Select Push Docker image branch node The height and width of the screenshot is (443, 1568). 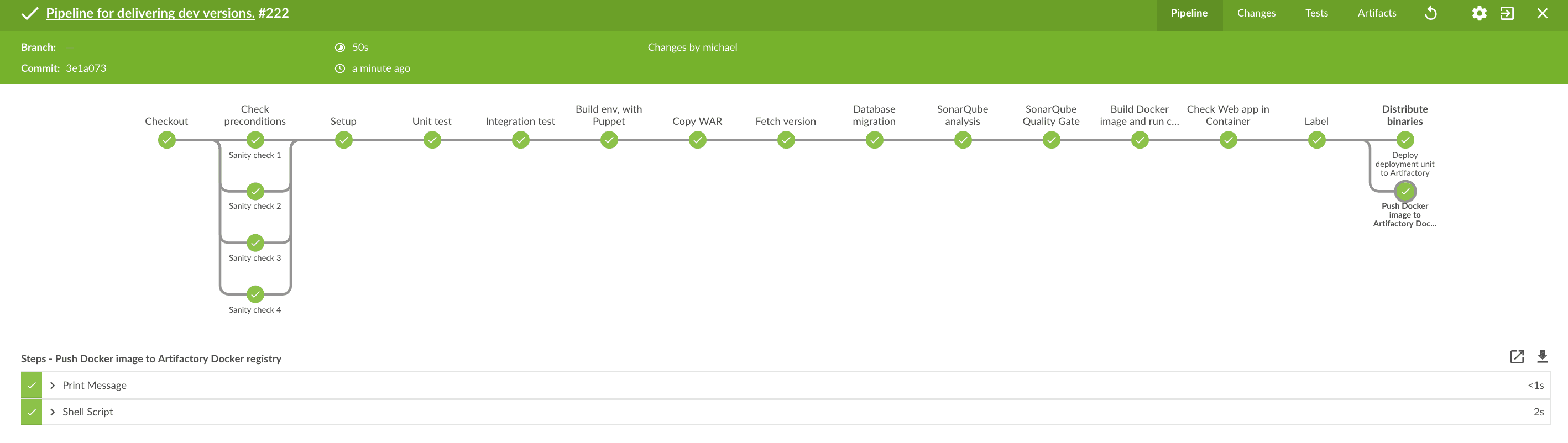pos(1405,192)
